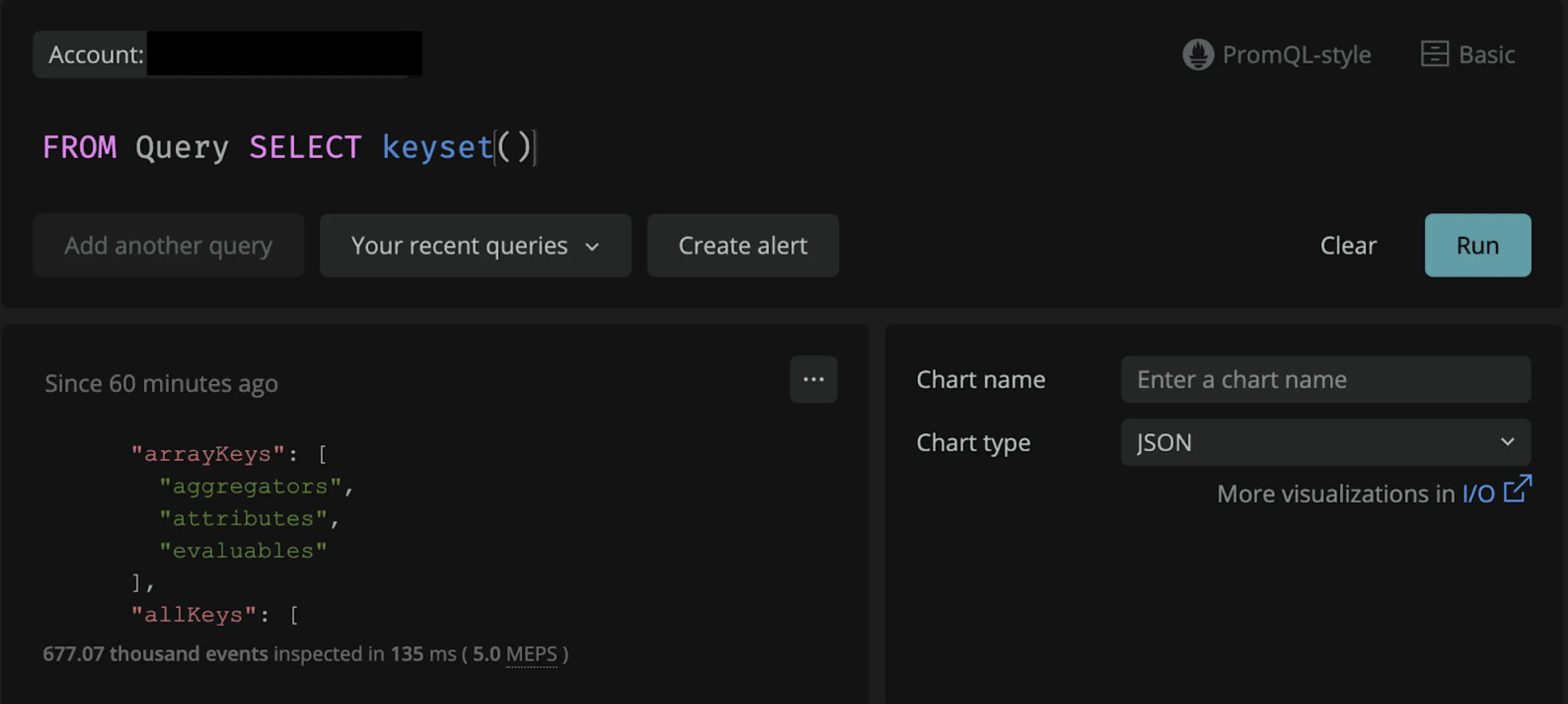Add another query
The width and height of the screenshot is (1568, 704).
pos(169,245)
